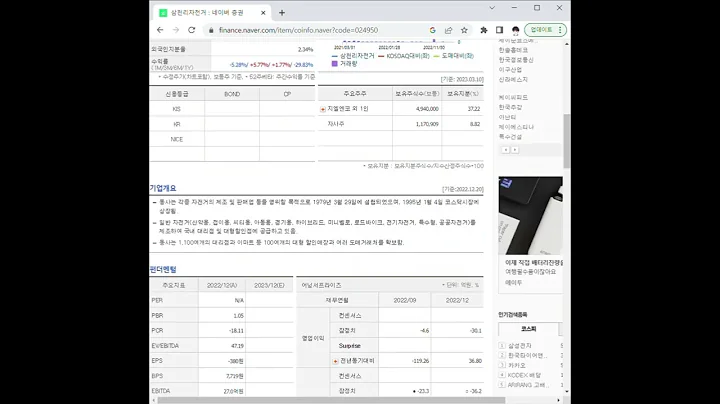Open the tab search chevron
This screenshot has height=404, width=720.
pos(492,8)
